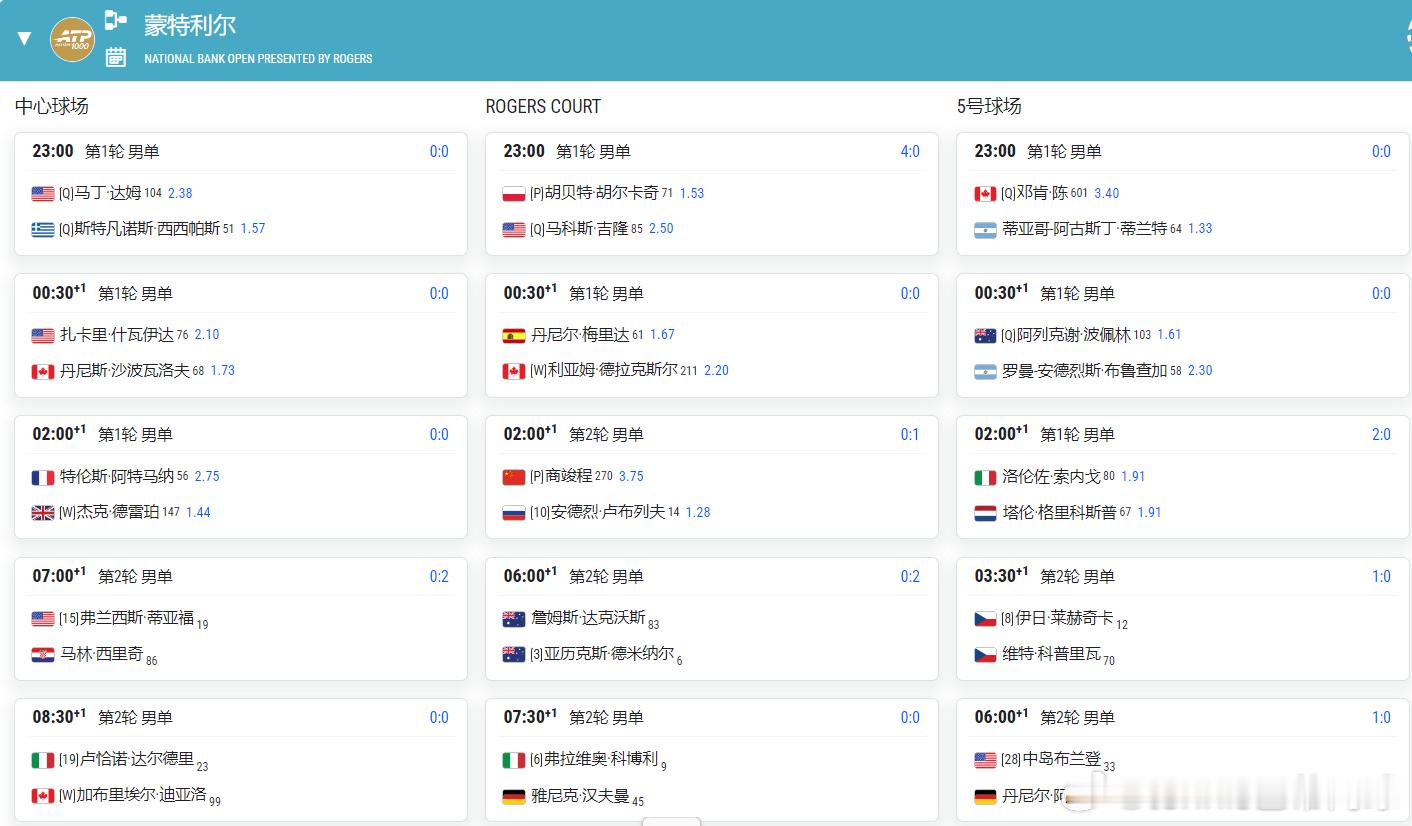Viewport: 1412px width, 826px height.
Task: Click Australian flag next to 詹姆斯·达克沃斯
Action: (514, 620)
